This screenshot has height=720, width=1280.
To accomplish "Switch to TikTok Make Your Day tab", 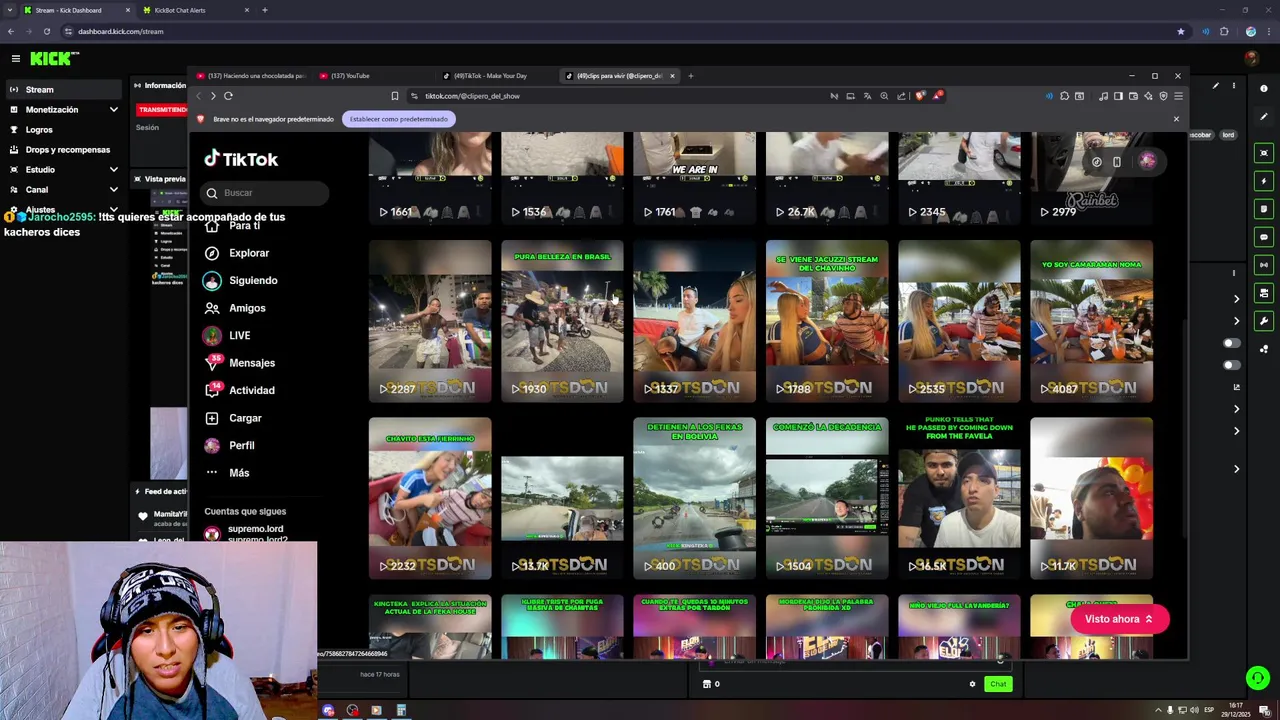I will pos(498,76).
